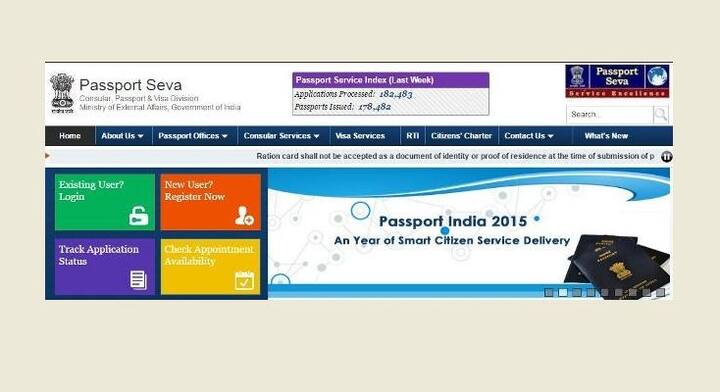The width and height of the screenshot is (720, 392).
Task: Select the first banner slide indicator
Action: point(549,292)
